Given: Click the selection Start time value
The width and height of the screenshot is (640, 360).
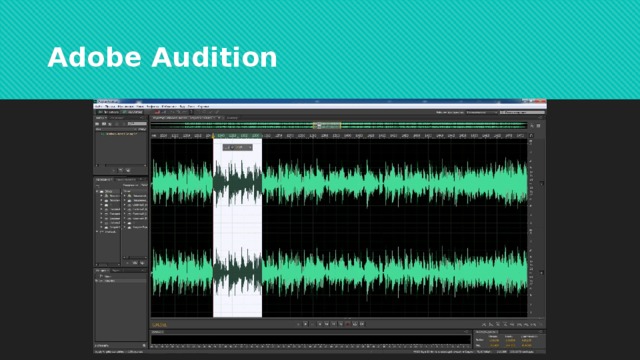Looking at the screenshot, I should (494, 340).
